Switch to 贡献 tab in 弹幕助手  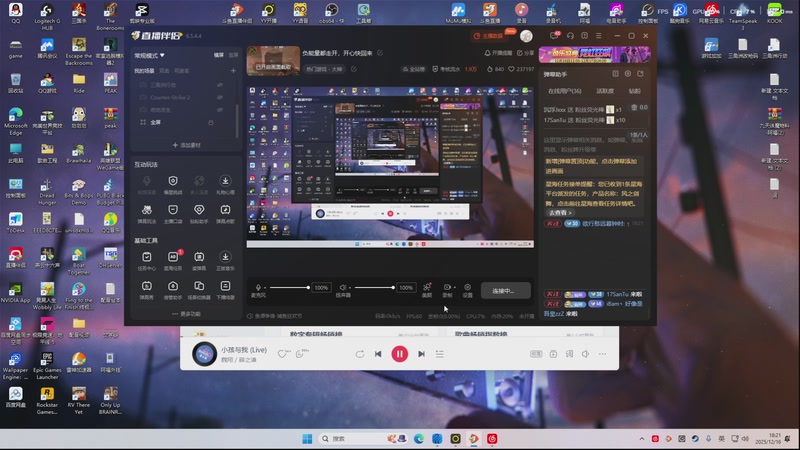click(634, 91)
